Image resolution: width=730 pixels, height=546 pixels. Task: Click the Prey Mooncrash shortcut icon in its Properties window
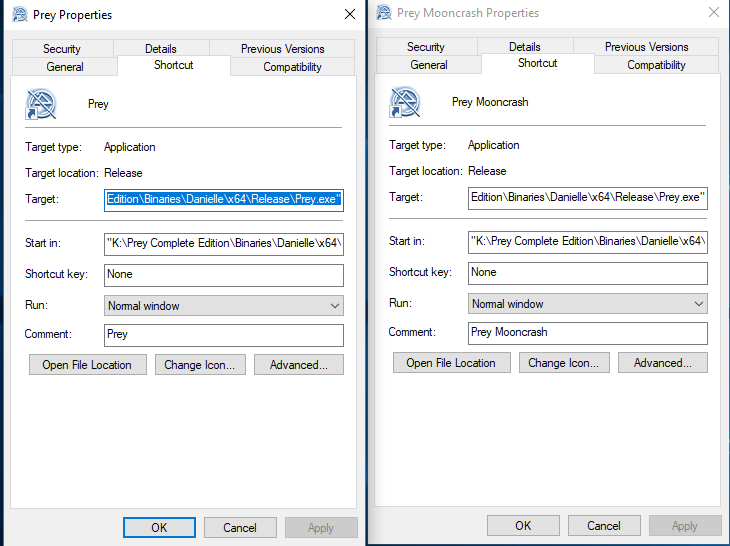click(x=405, y=102)
